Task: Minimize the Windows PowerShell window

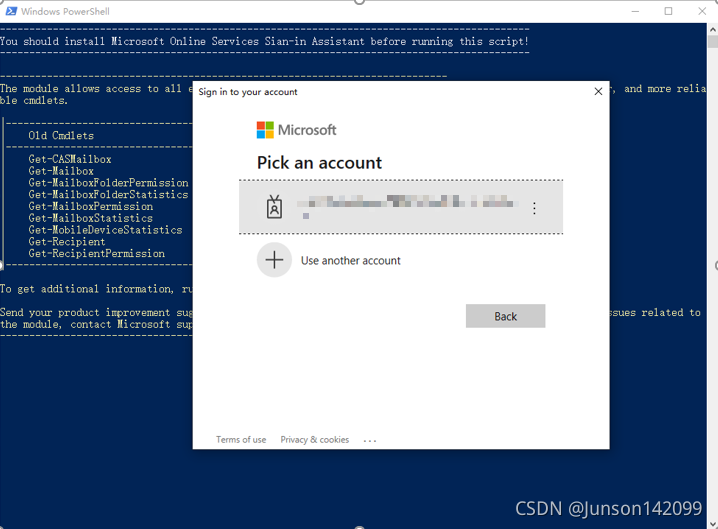Action: (635, 11)
